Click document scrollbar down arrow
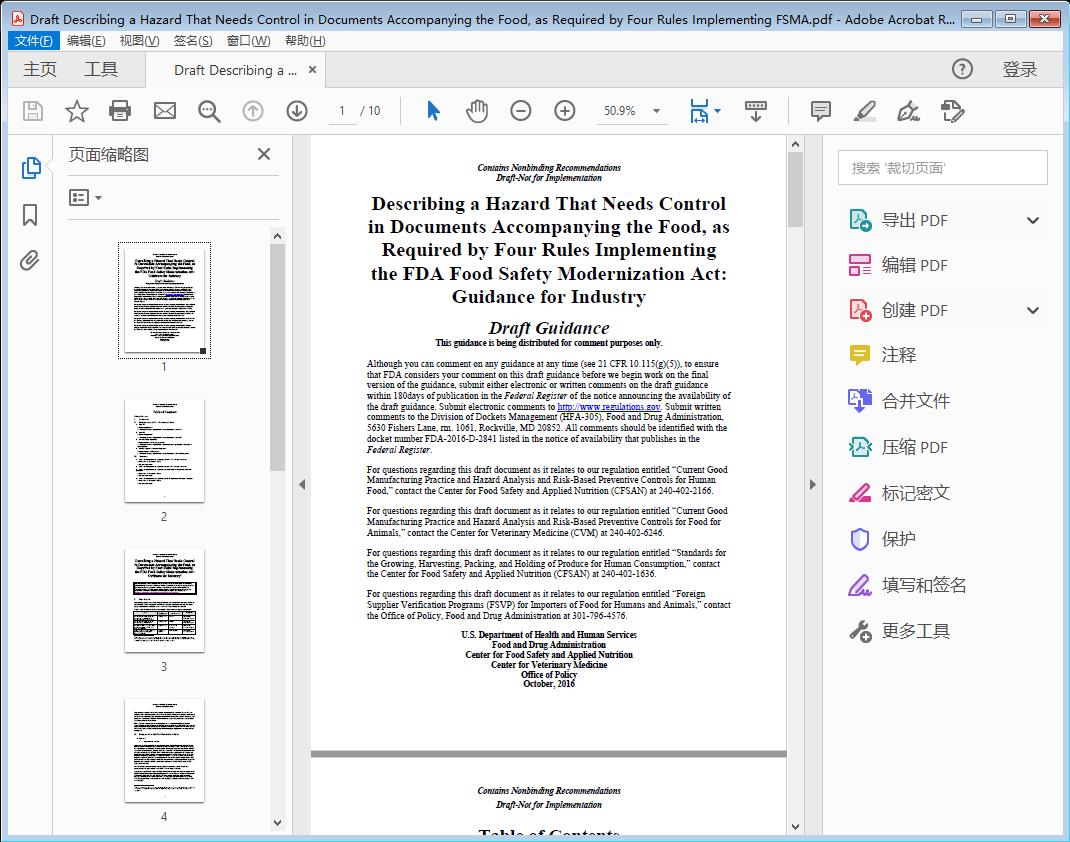Viewport: 1070px width, 842px height. [795, 826]
